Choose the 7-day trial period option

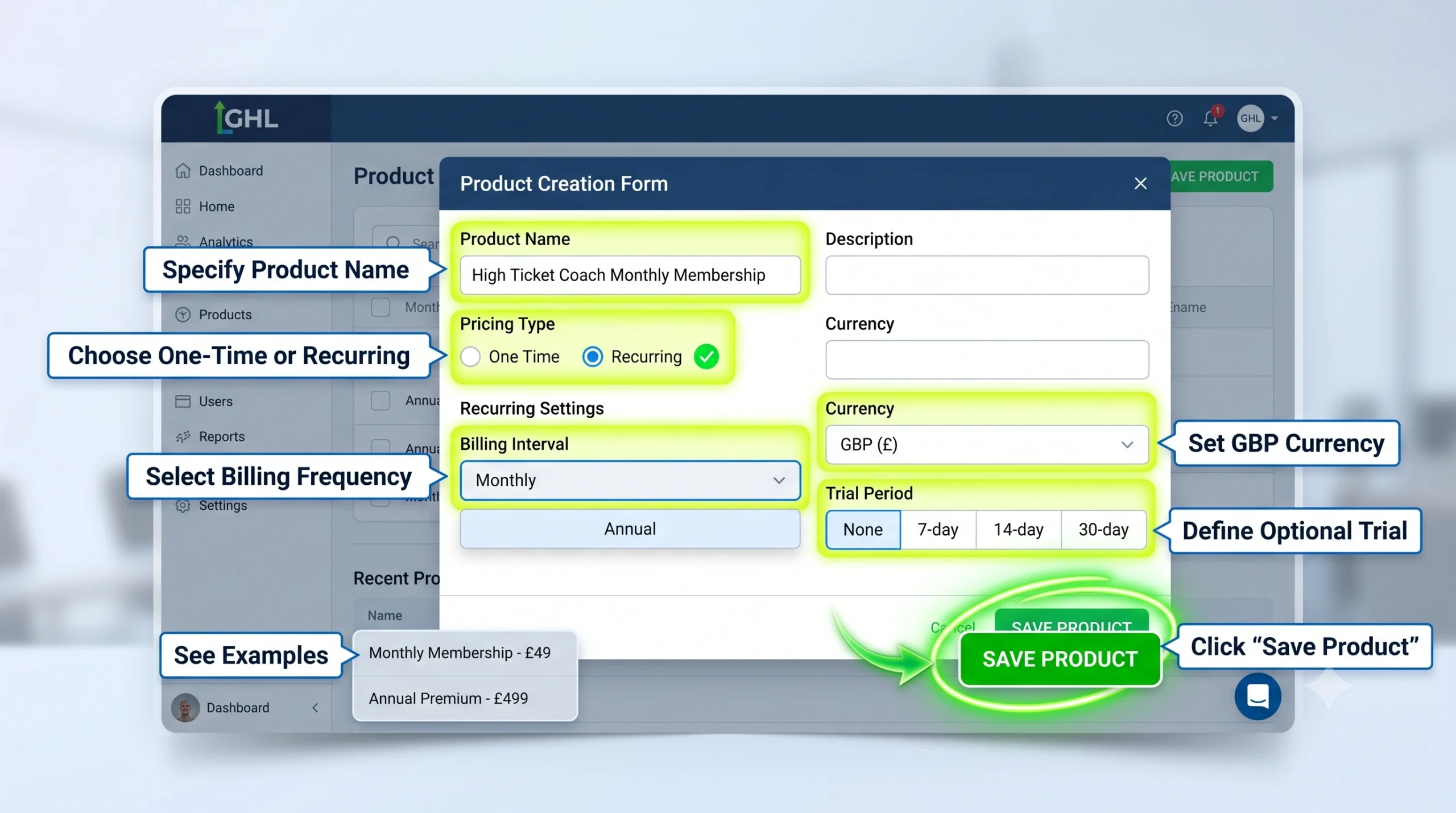938,530
